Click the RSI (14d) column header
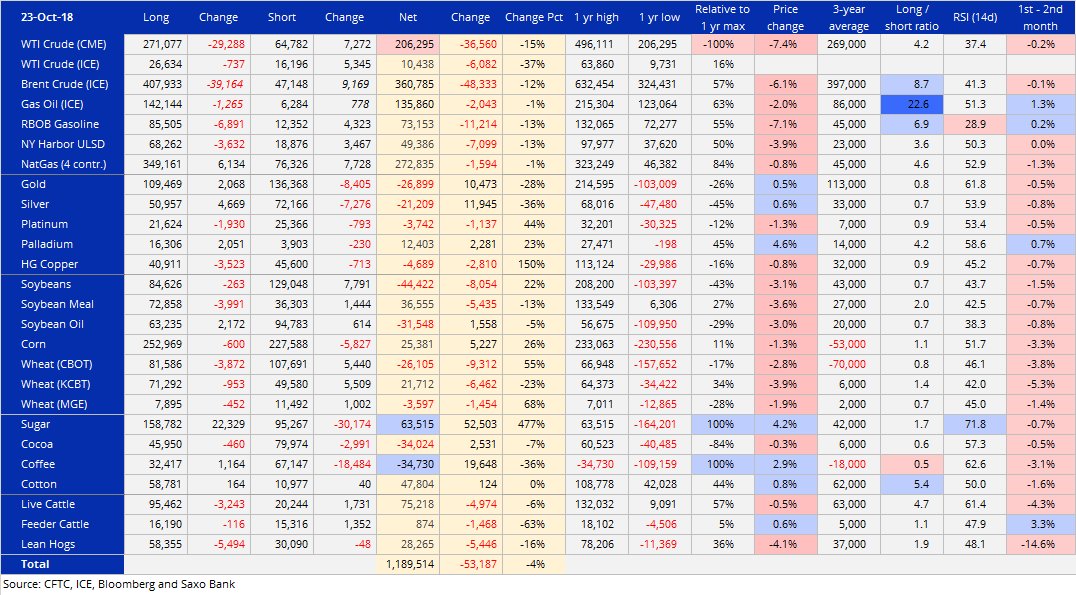 point(968,17)
